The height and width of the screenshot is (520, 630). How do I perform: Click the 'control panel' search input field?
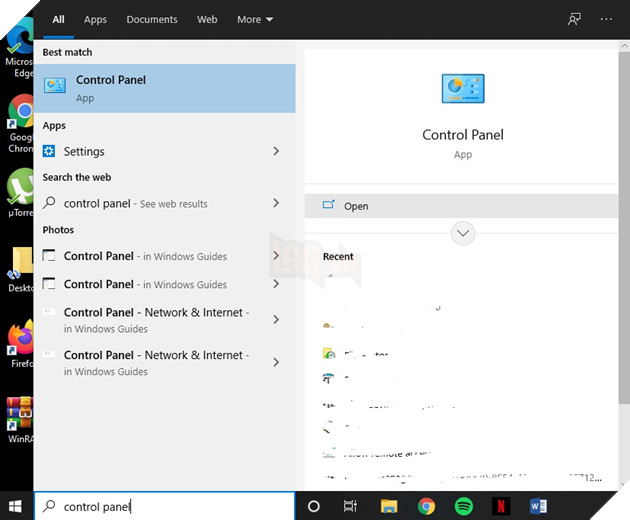tap(165, 506)
